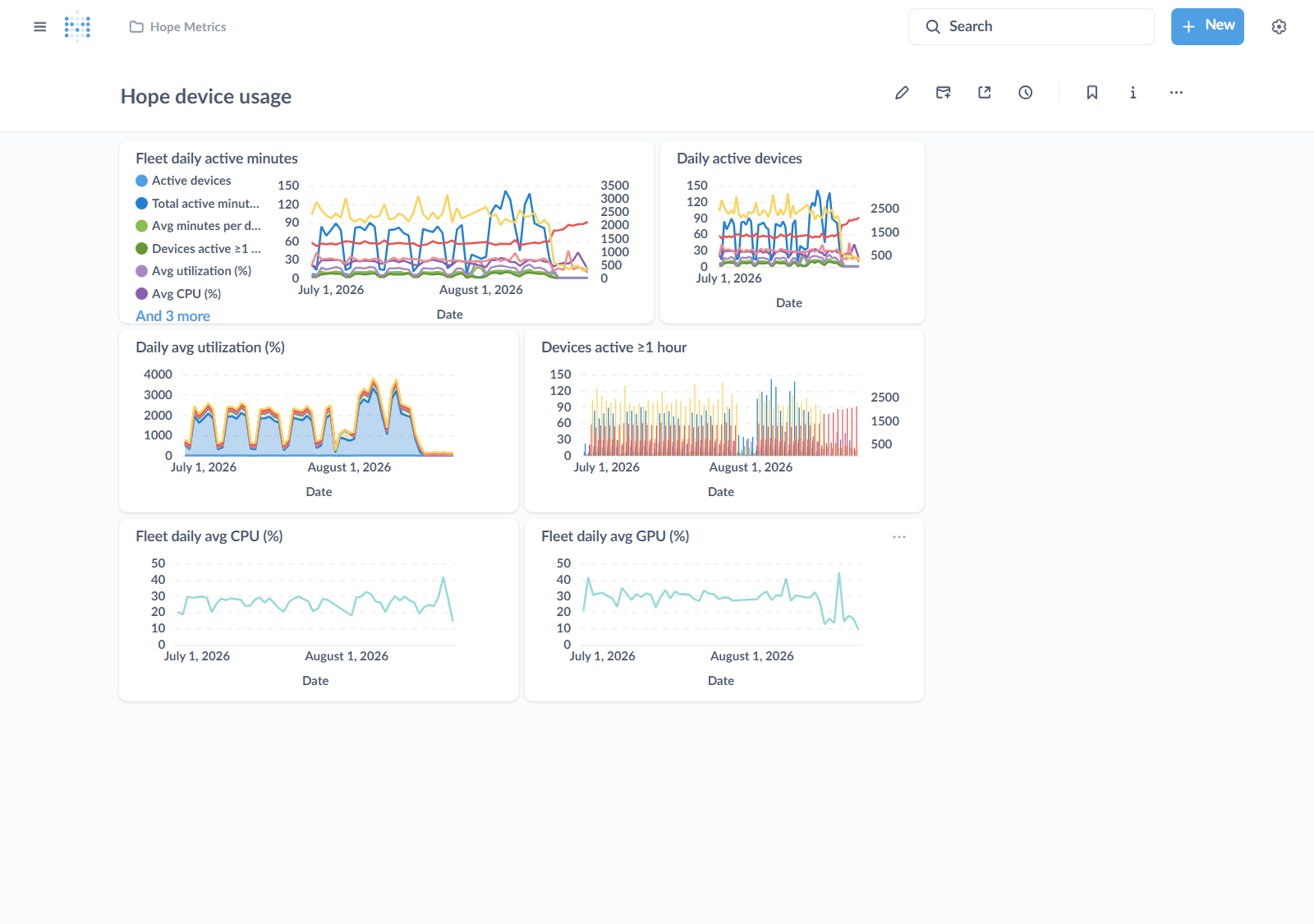1314x924 pixels.
Task: Open the sharing icon
Action: pyautogui.click(x=984, y=93)
